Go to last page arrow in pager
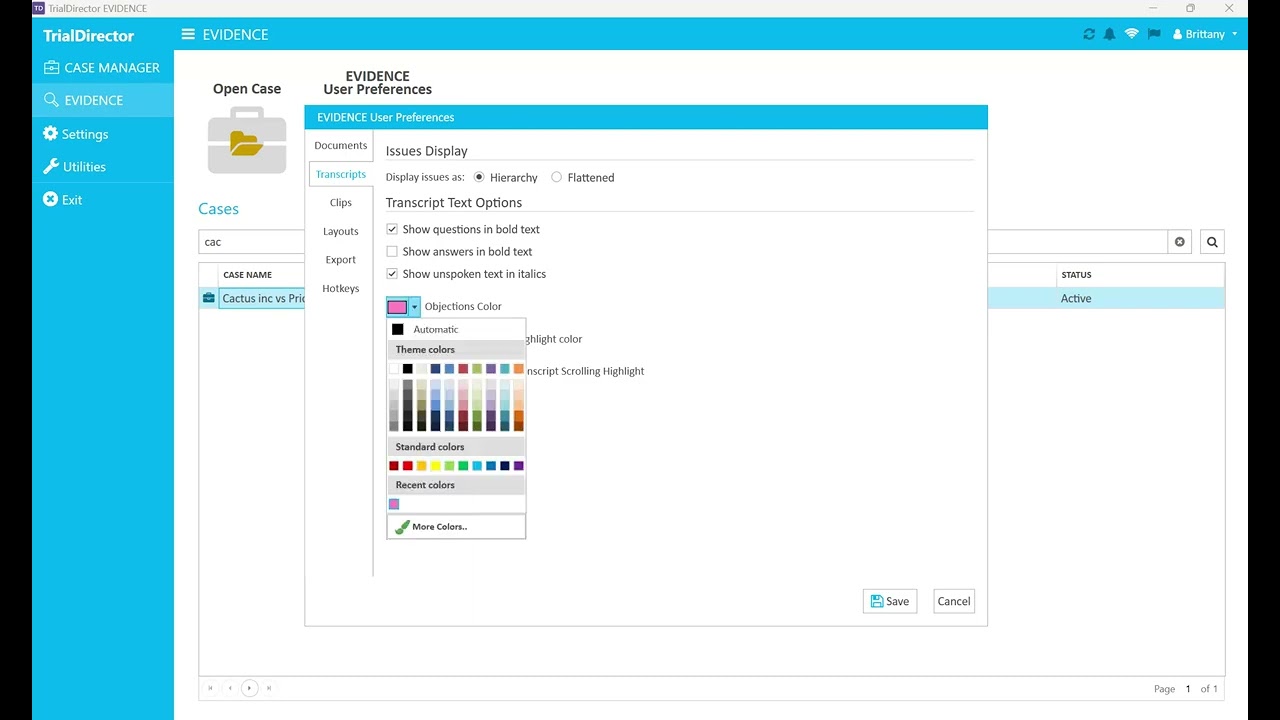 pyautogui.click(x=269, y=688)
